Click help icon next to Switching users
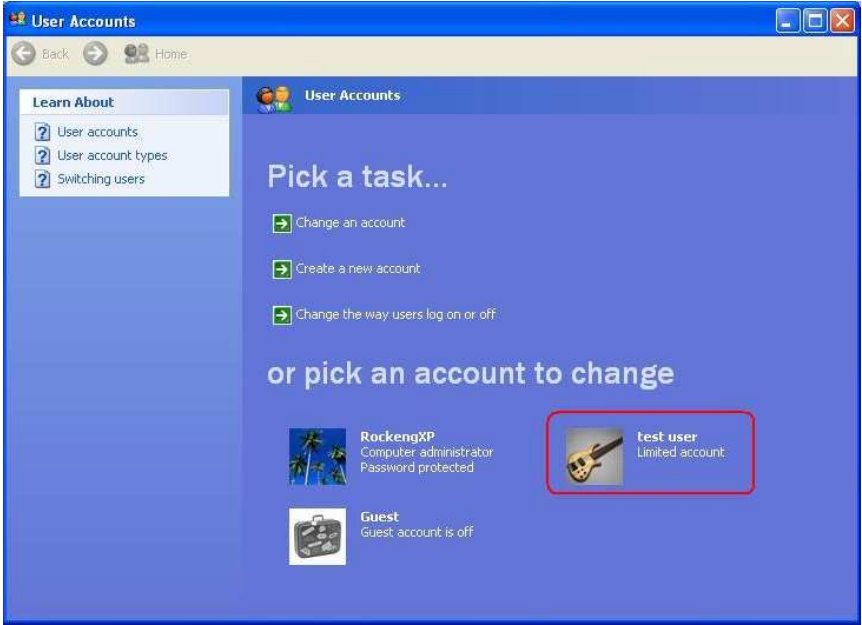 click(x=42, y=179)
